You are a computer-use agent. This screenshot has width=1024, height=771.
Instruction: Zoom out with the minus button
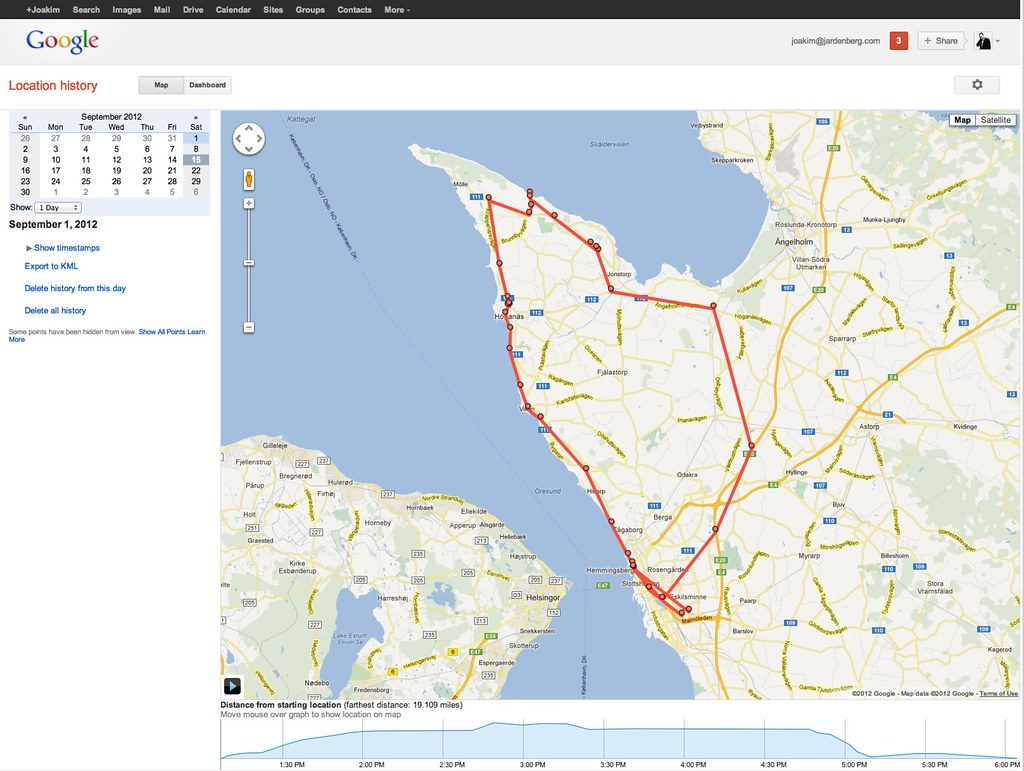click(x=249, y=327)
